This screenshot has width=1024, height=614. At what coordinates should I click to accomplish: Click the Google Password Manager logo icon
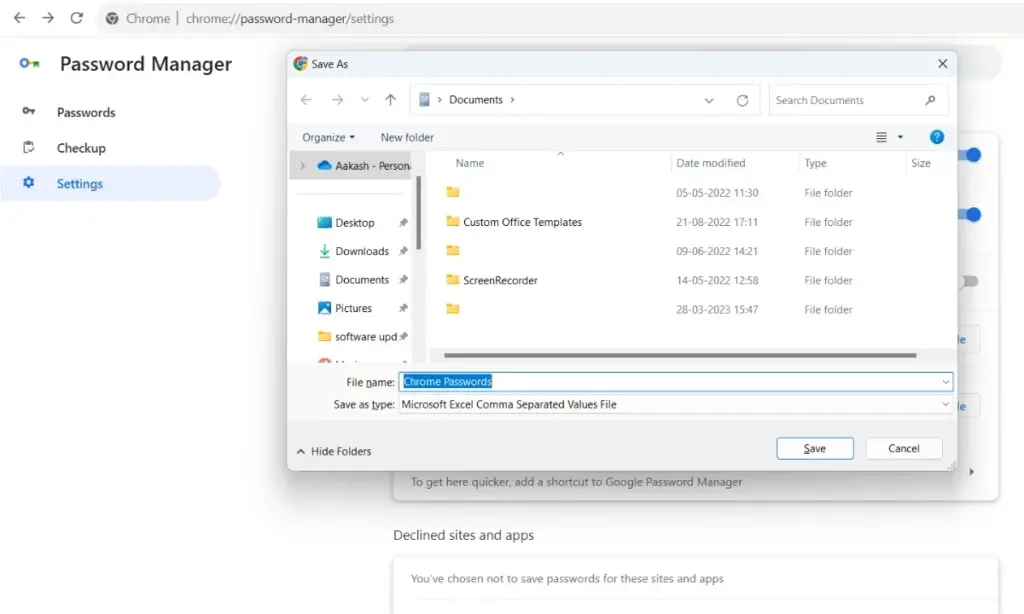(x=28, y=63)
